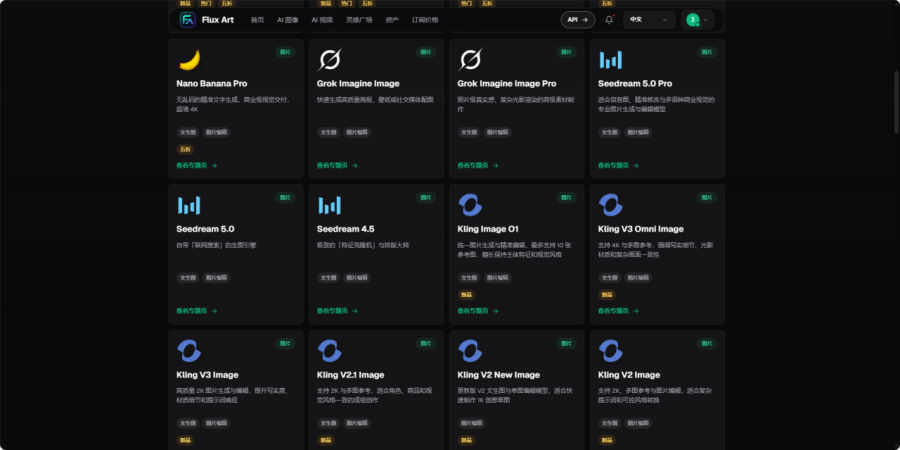Image resolution: width=900 pixels, height=450 pixels.
Task: Click the page vertical scrollbar thumb
Action: coord(895,103)
